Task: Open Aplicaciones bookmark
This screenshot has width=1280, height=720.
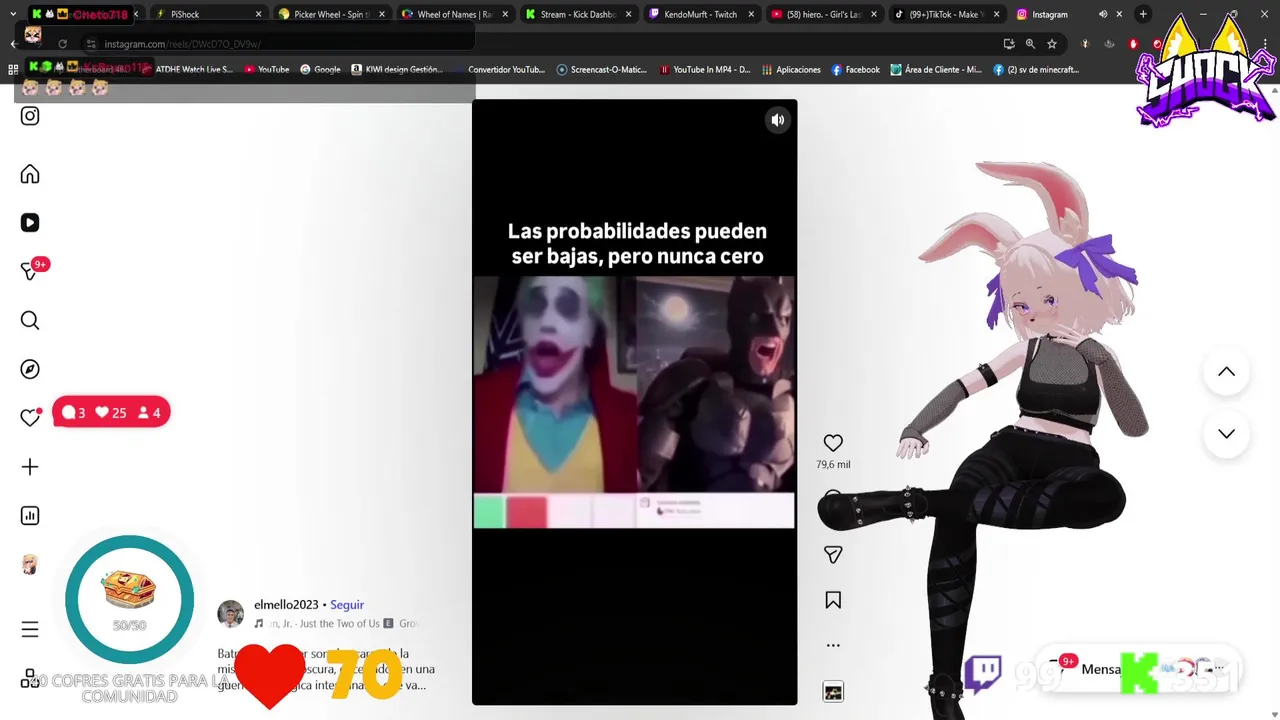Action: click(791, 70)
